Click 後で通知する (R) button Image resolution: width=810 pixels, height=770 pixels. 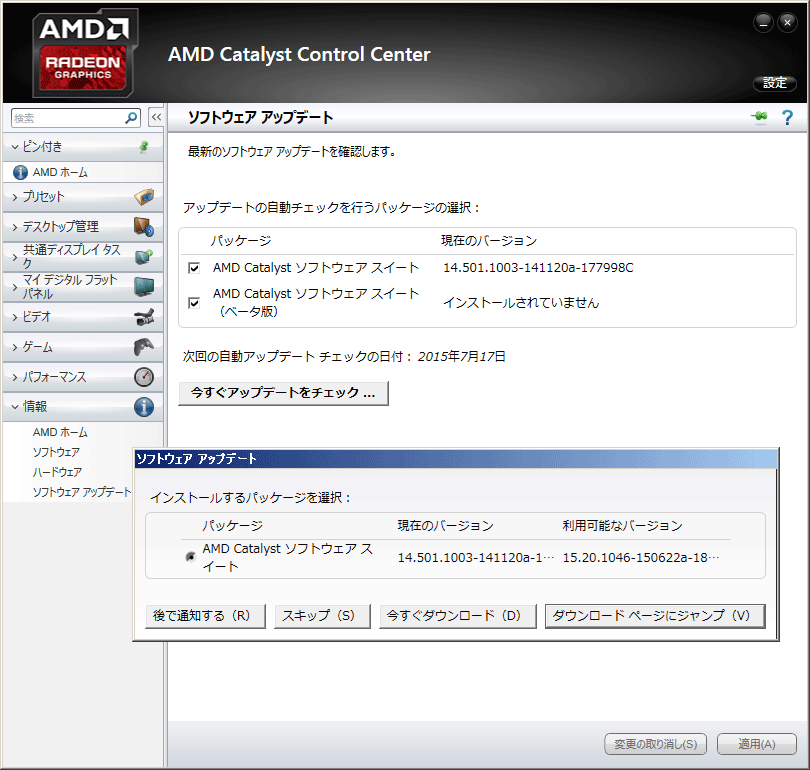206,616
